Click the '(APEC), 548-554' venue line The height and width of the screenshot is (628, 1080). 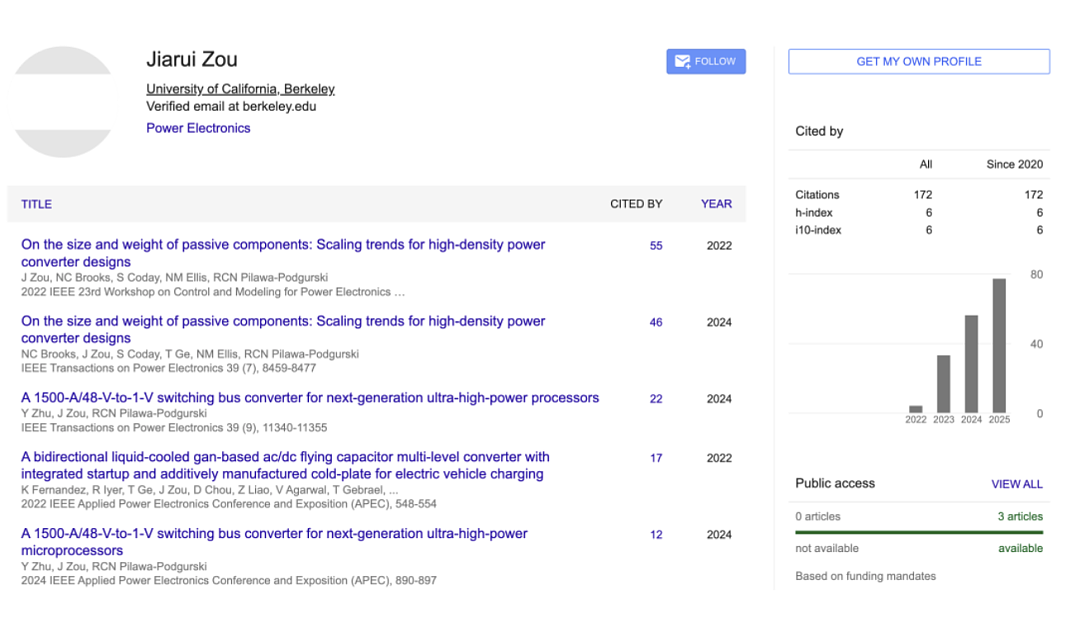pos(229,504)
